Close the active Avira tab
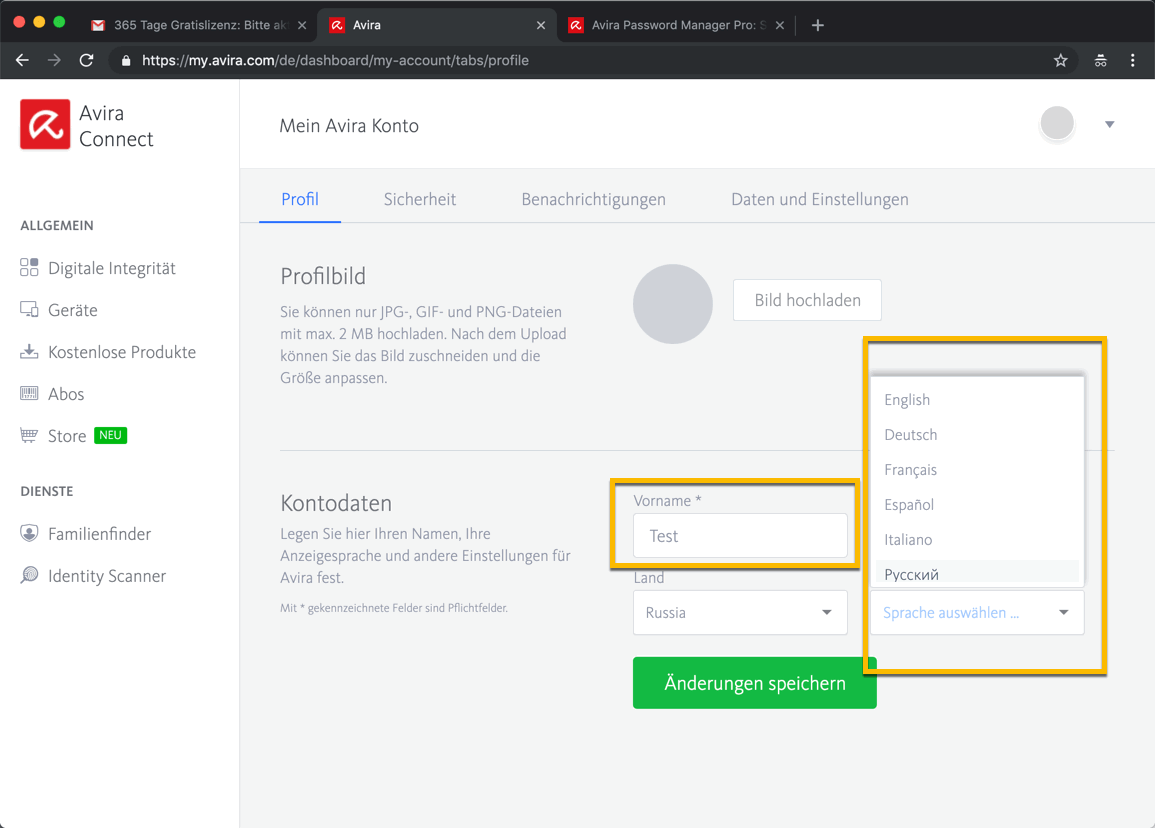 tap(541, 25)
